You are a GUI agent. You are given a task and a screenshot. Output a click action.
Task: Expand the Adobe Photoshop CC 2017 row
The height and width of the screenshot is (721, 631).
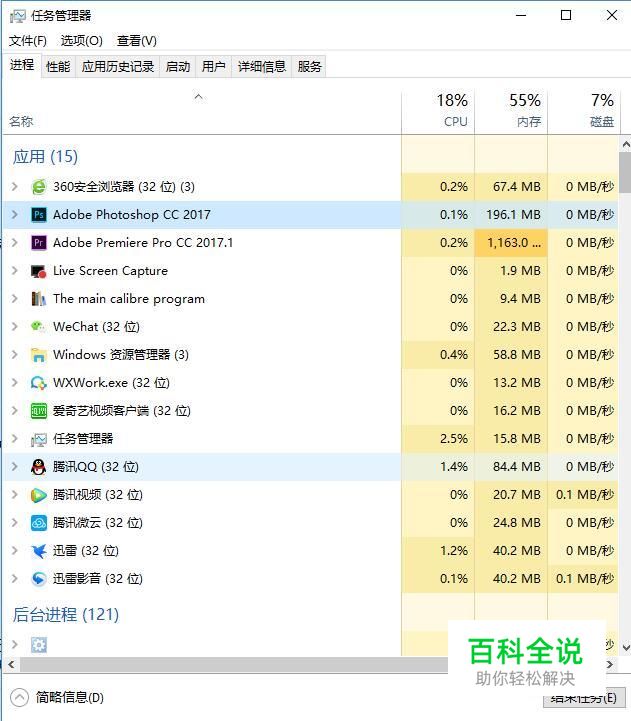tap(15, 215)
